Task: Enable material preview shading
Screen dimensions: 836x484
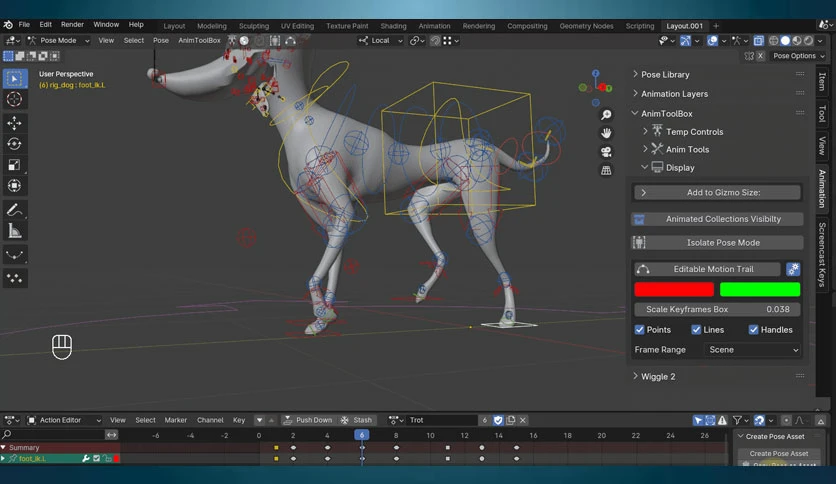Action: [797, 41]
